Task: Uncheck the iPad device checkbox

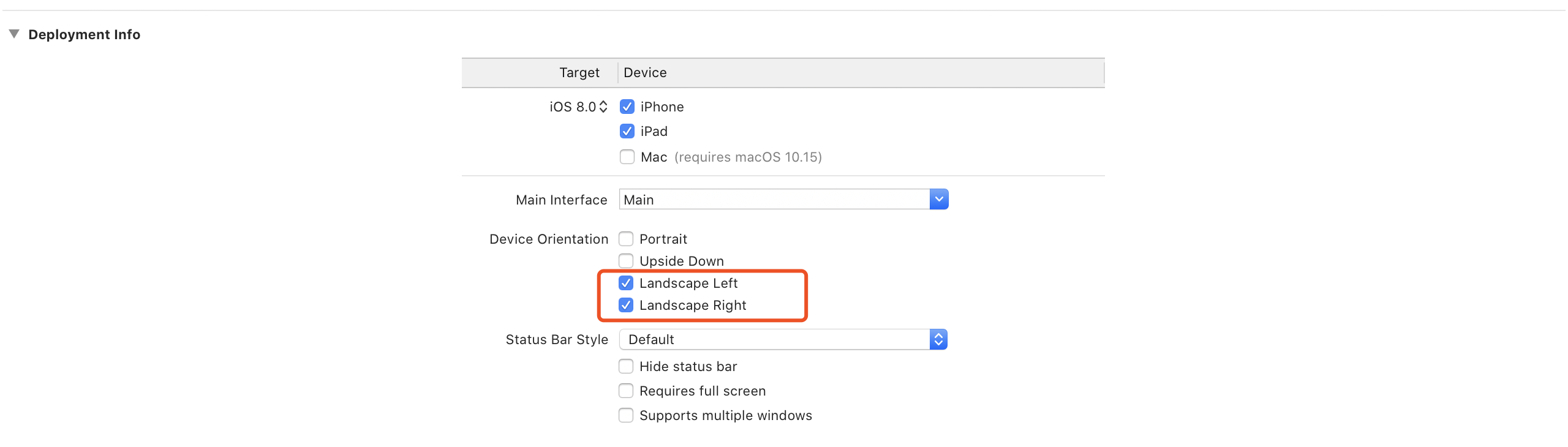Action: pyautogui.click(x=627, y=131)
